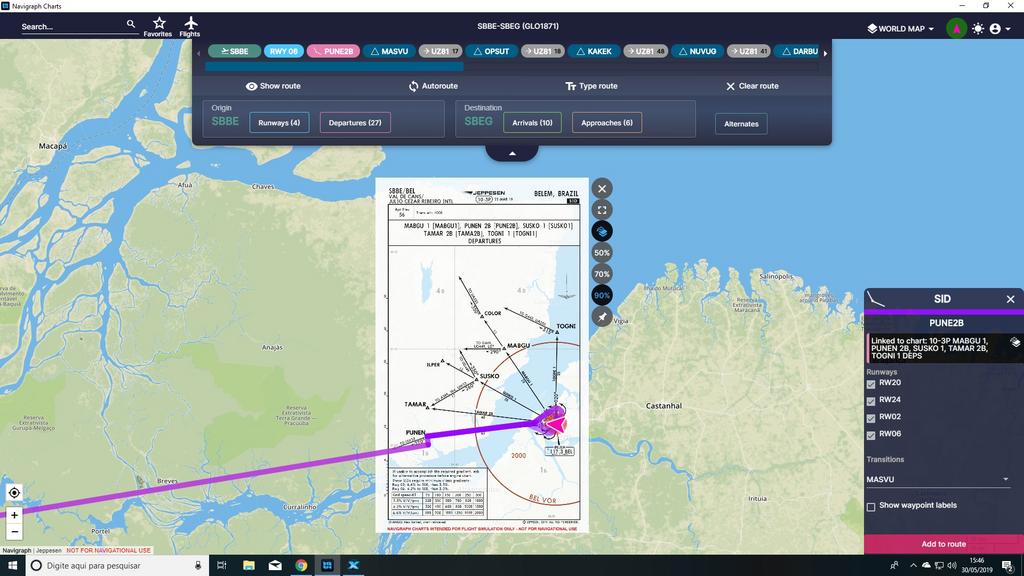Click the Navigraph taskbar icon
1024x576 pixels.
point(327,566)
